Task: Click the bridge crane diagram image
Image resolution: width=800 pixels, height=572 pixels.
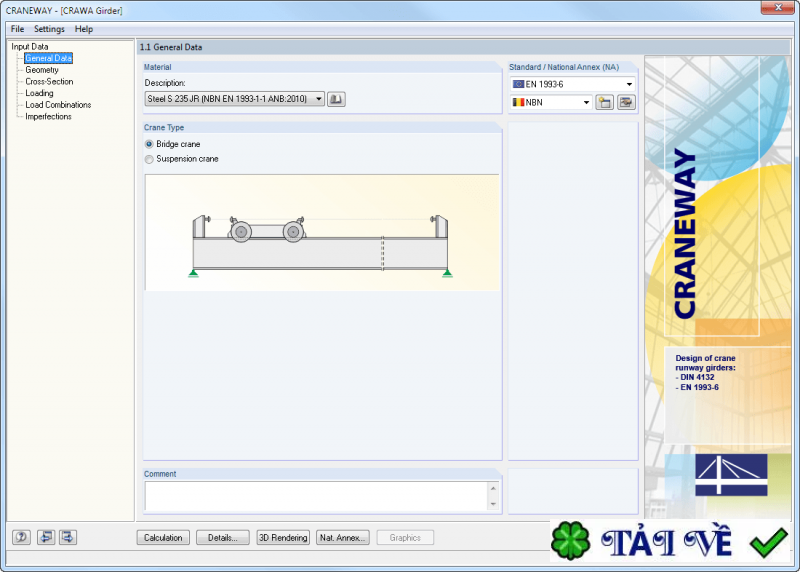Action: pyautogui.click(x=322, y=233)
